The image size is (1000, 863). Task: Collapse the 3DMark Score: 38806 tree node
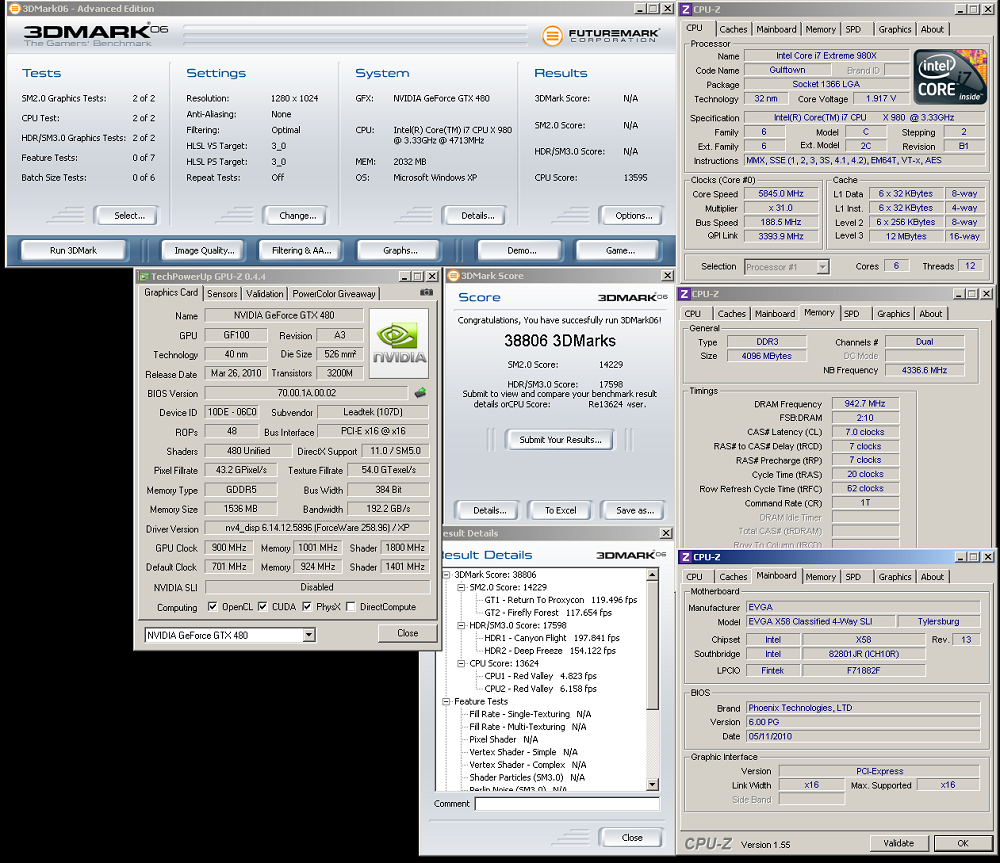coord(446,575)
